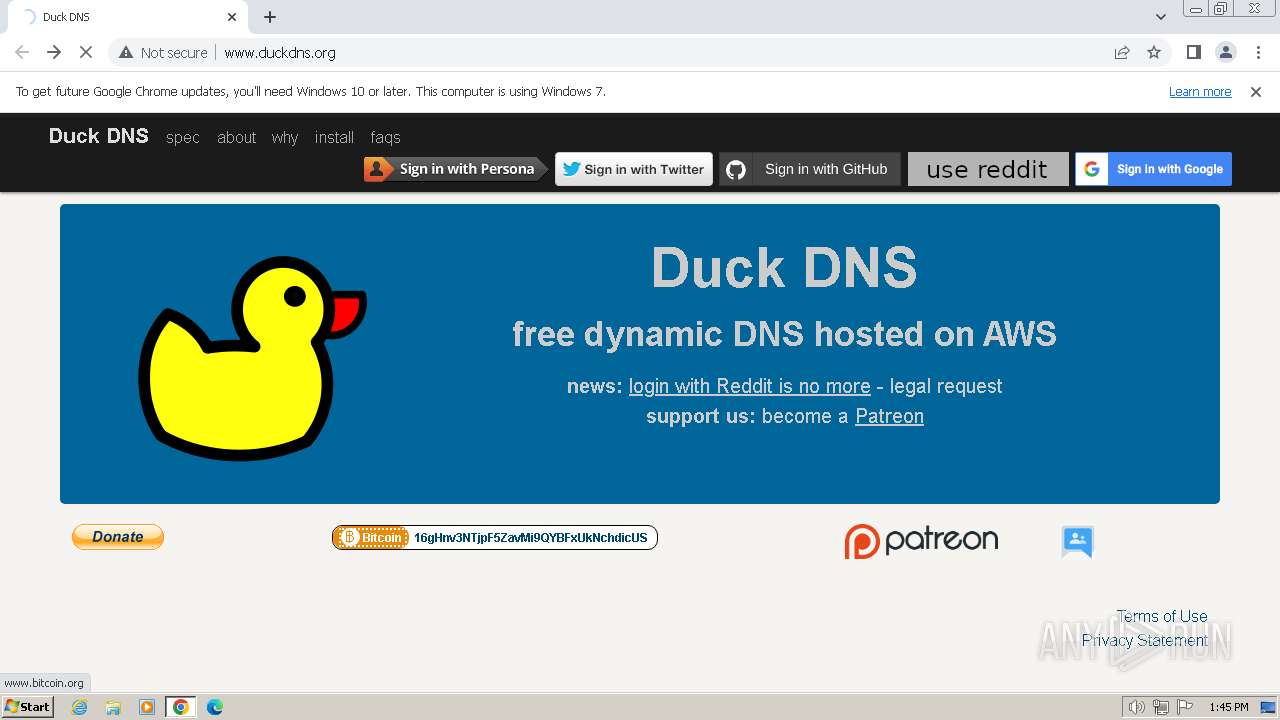Launch Microsoft Edge from taskbar

click(x=215, y=707)
